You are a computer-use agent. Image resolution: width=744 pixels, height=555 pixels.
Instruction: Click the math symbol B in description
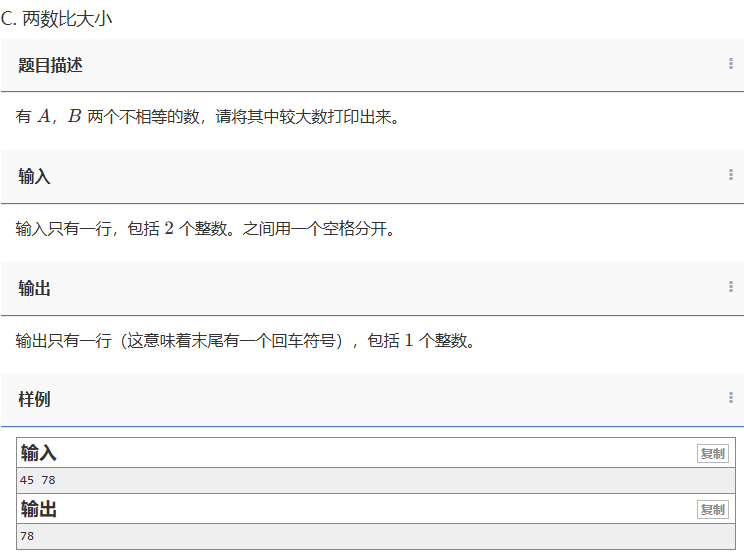pos(73,117)
